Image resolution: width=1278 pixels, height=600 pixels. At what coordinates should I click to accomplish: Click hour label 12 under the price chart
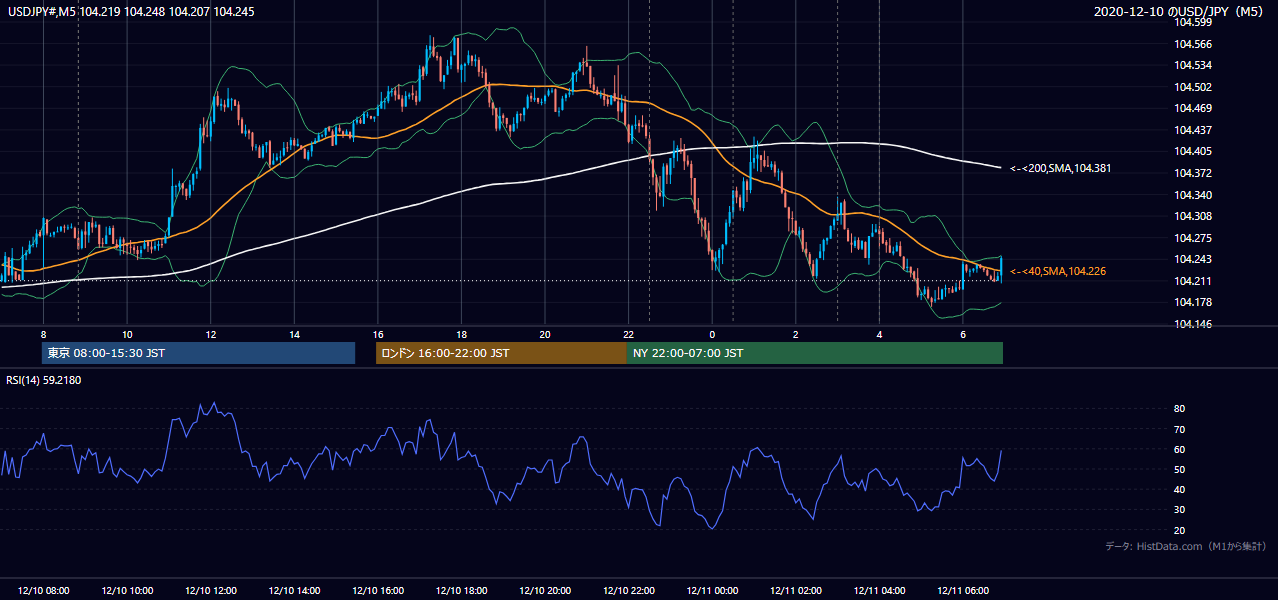[x=211, y=334]
